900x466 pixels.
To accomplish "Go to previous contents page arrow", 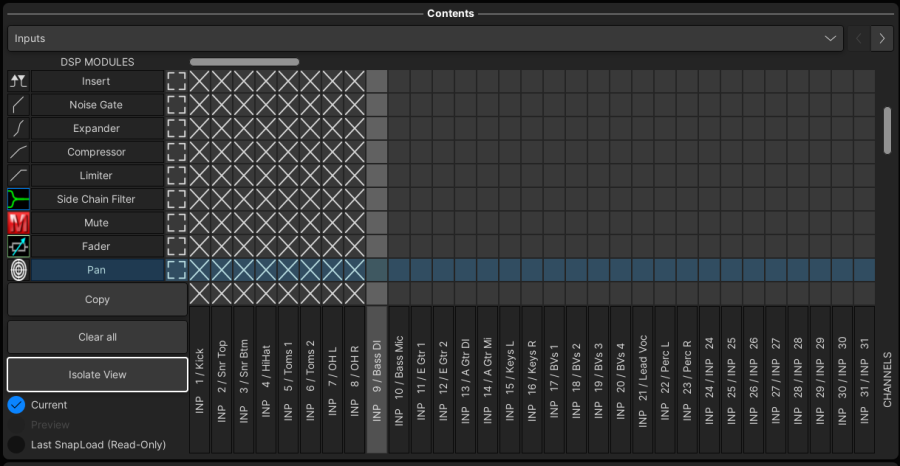I will [x=858, y=38].
